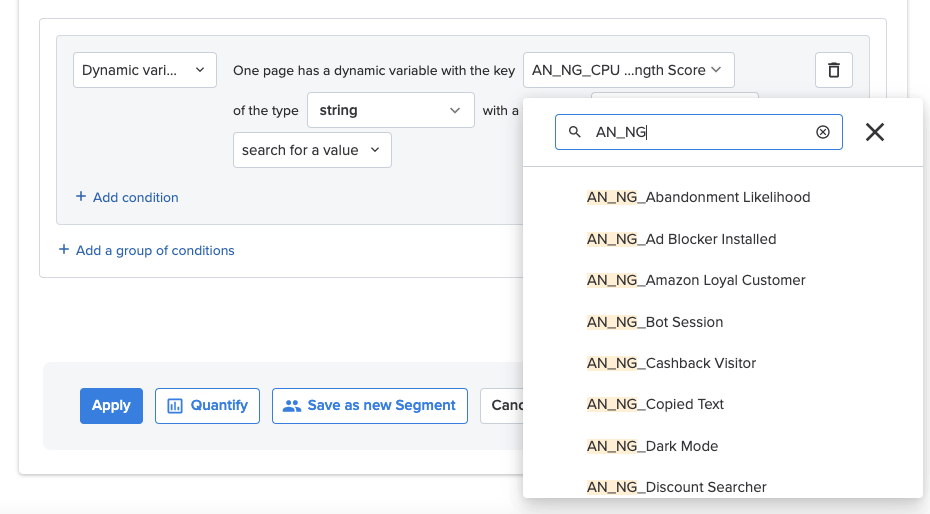This screenshot has width=930, height=514.
Task: Click the plus icon beside Add condition
Action: click(x=81, y=196)
